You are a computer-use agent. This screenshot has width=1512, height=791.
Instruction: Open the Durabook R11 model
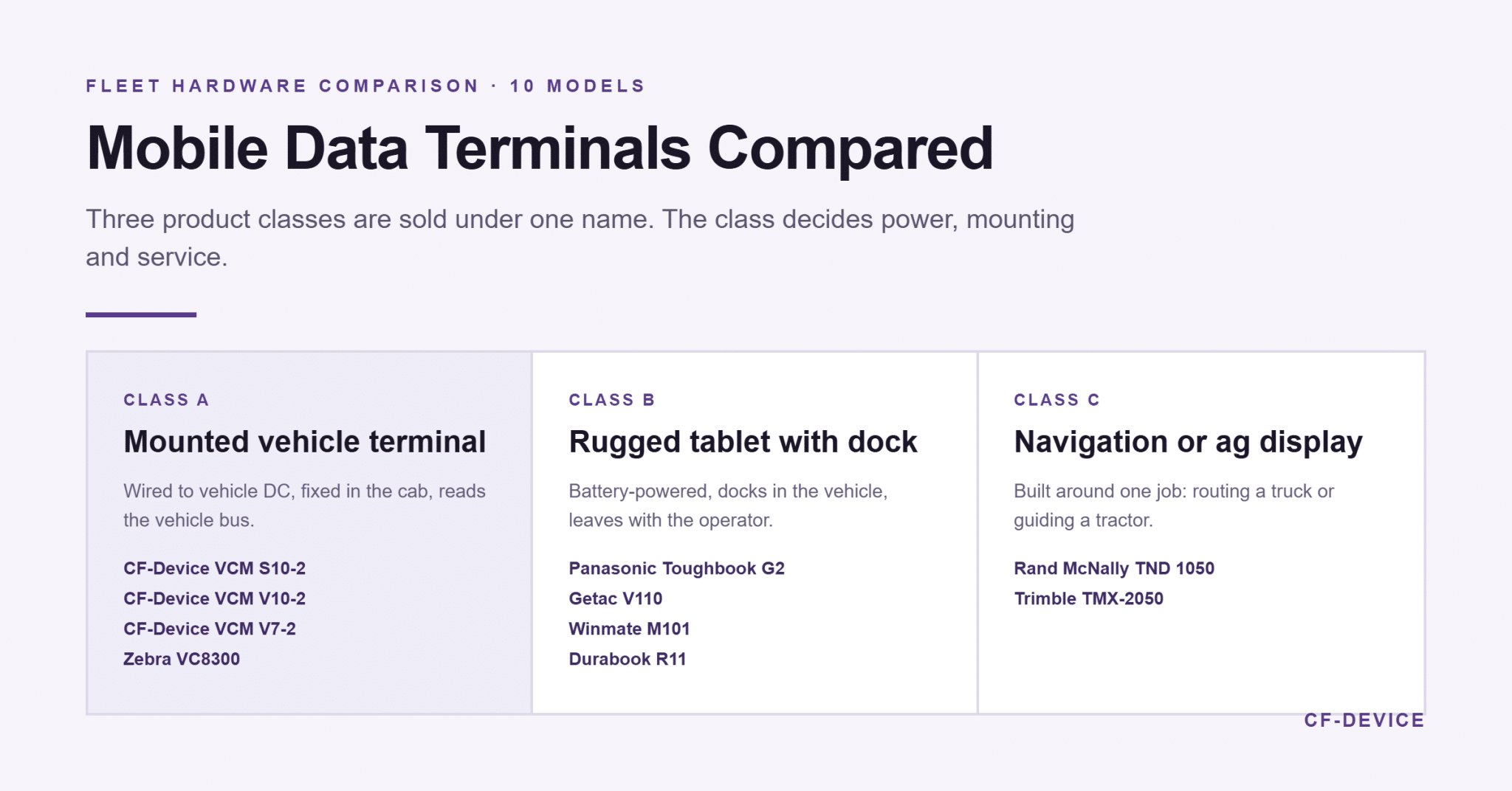(628, 659)
